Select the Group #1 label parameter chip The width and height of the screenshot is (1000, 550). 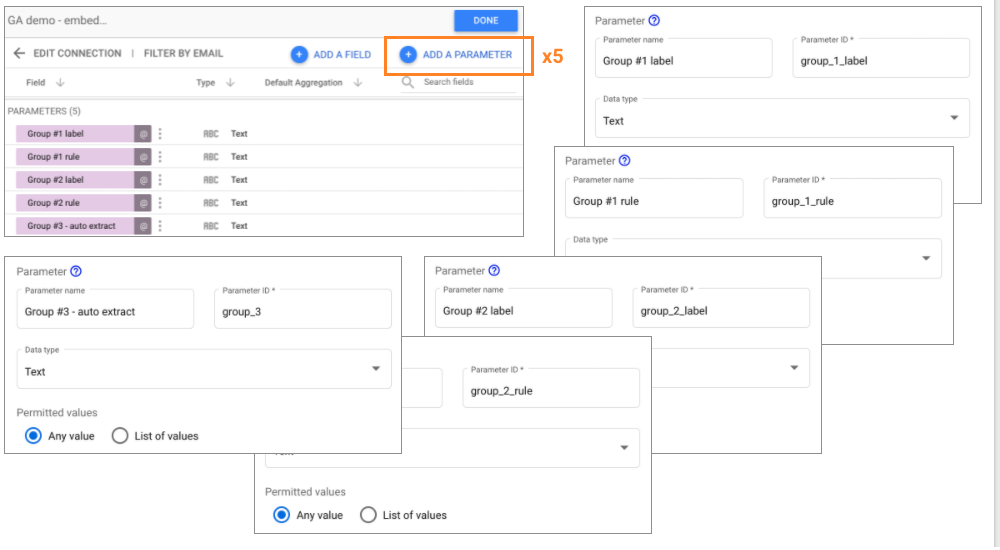(75, 134)
